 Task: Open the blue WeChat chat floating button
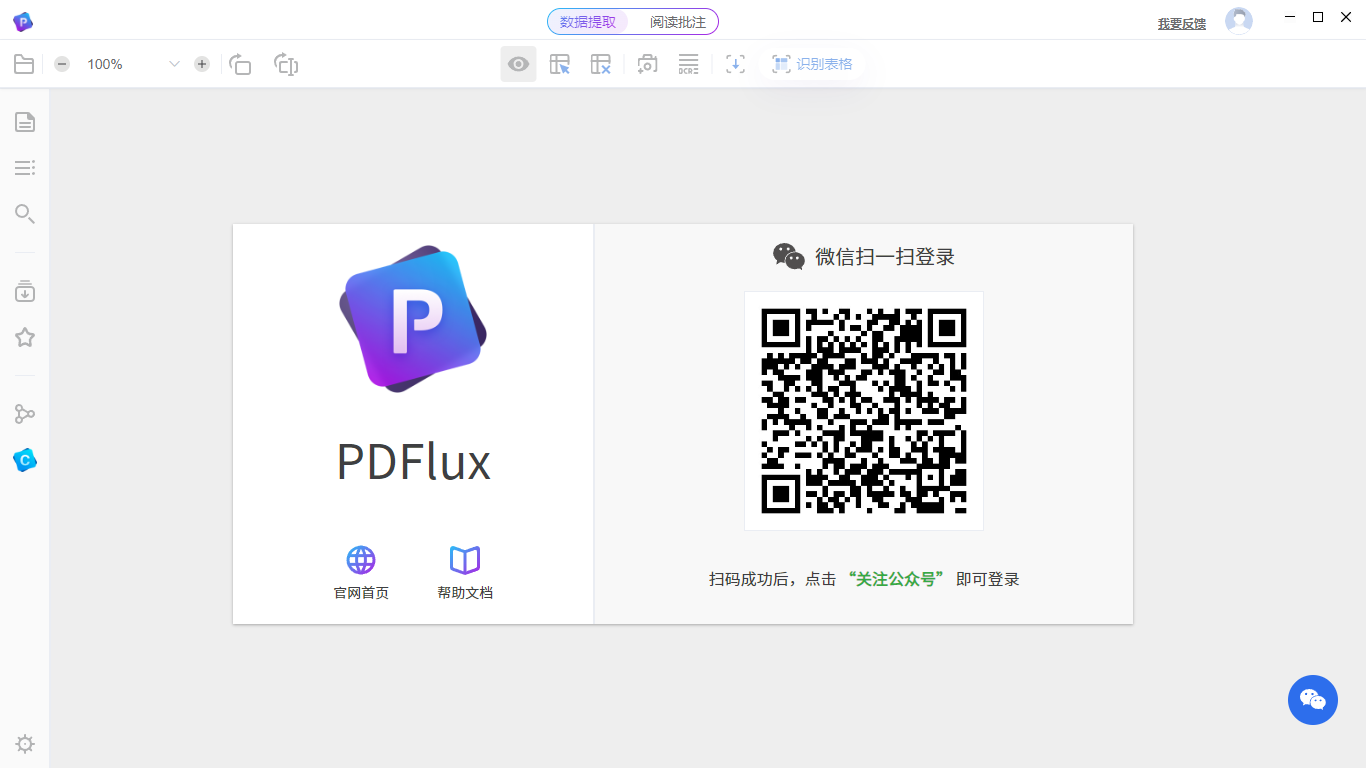(1313, 700)
